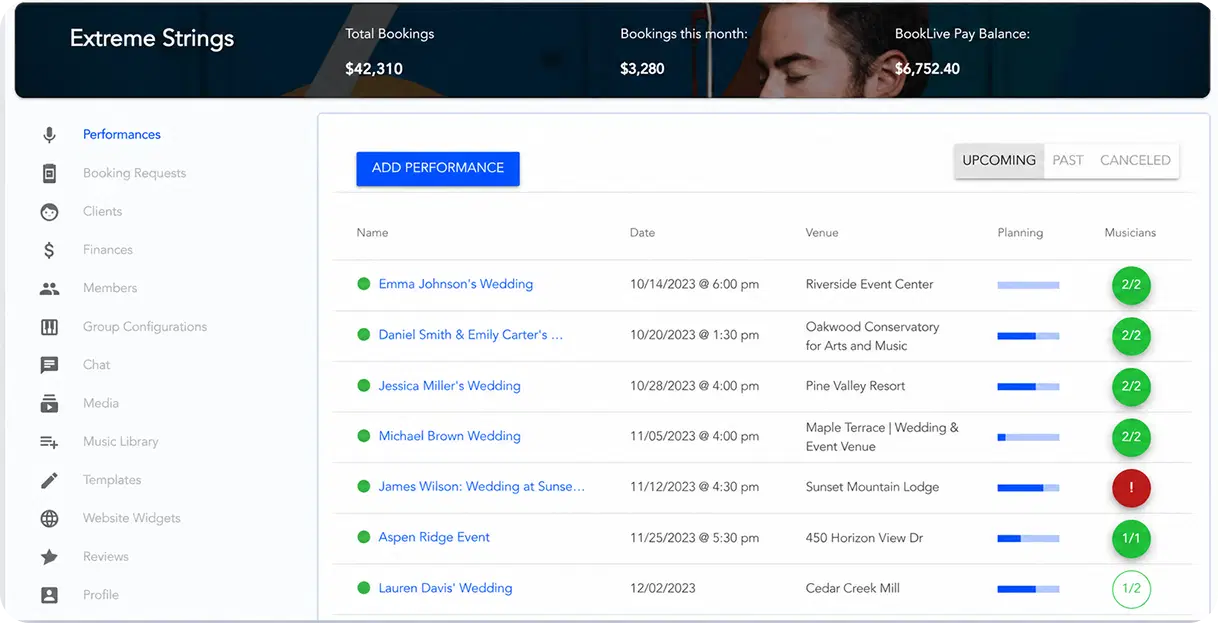
Task: Click the Name column header
Action: click(x=372, y=233)
